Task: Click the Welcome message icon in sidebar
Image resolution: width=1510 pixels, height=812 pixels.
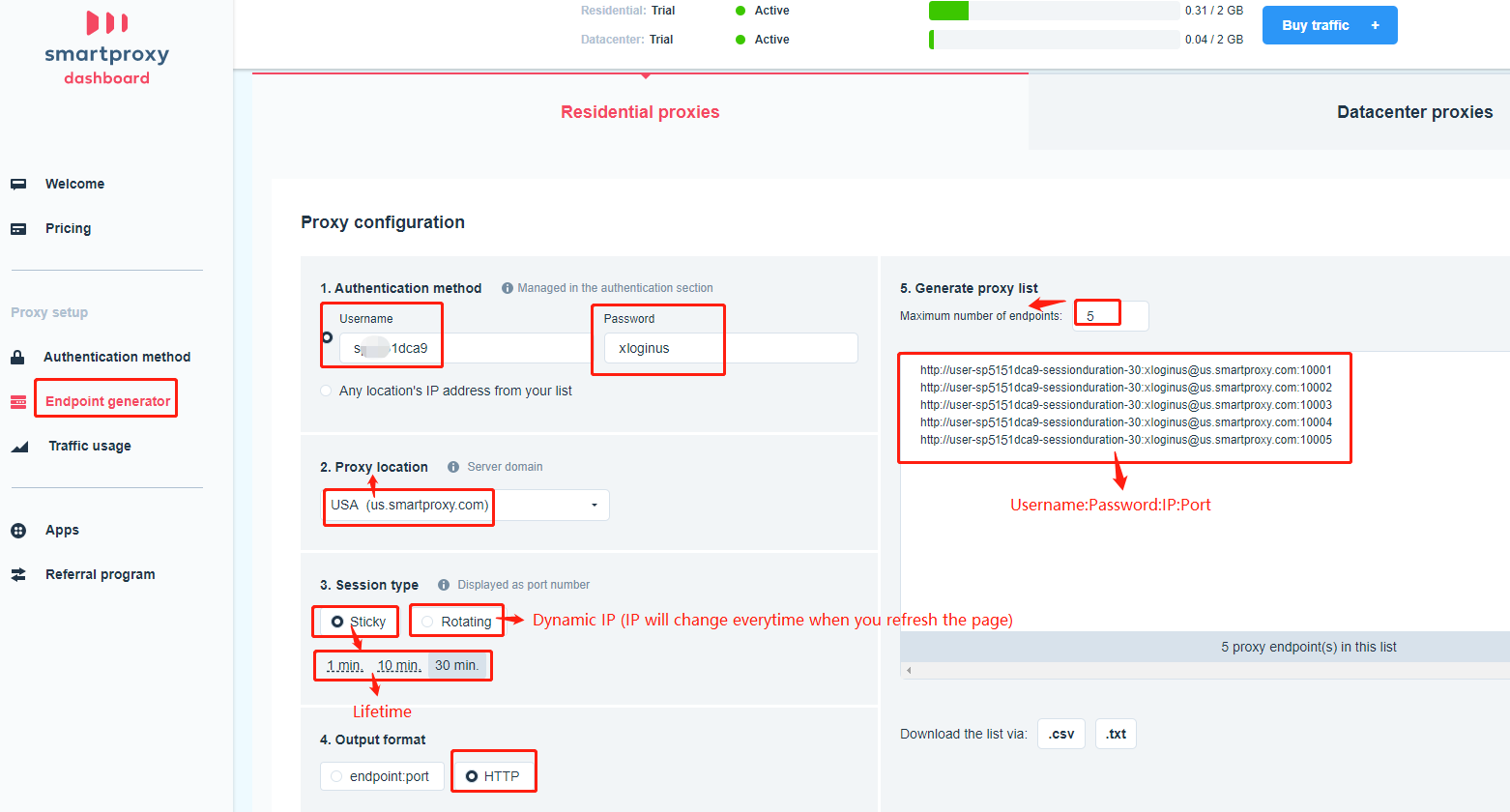Action: [18, 184]
